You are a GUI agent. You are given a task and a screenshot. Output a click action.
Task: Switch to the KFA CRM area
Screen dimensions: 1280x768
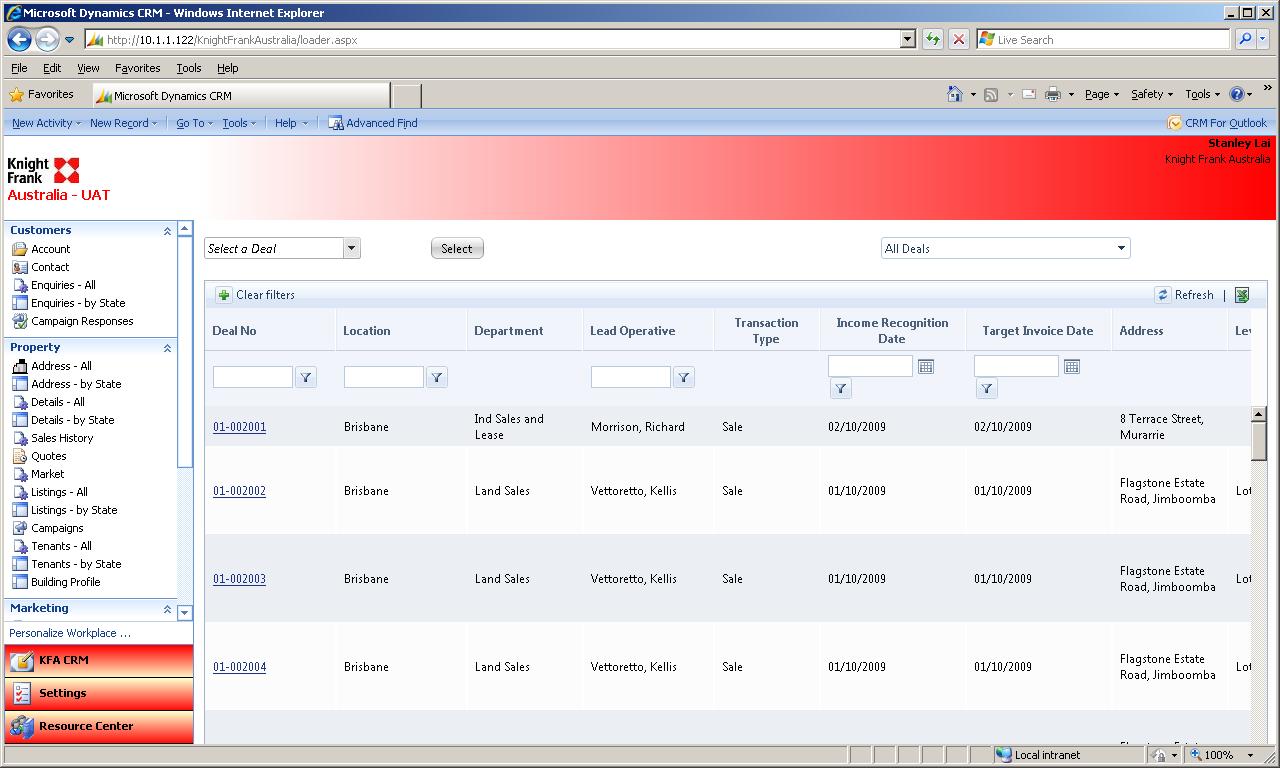click(99, 660)
